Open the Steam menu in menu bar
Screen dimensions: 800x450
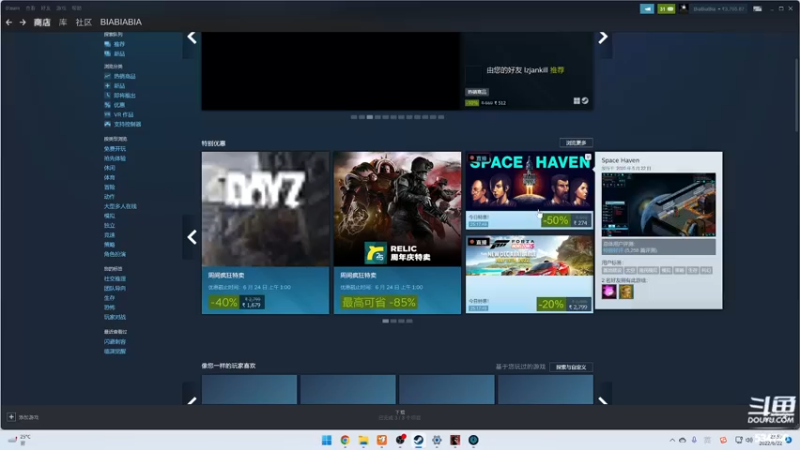click(13, 8)
